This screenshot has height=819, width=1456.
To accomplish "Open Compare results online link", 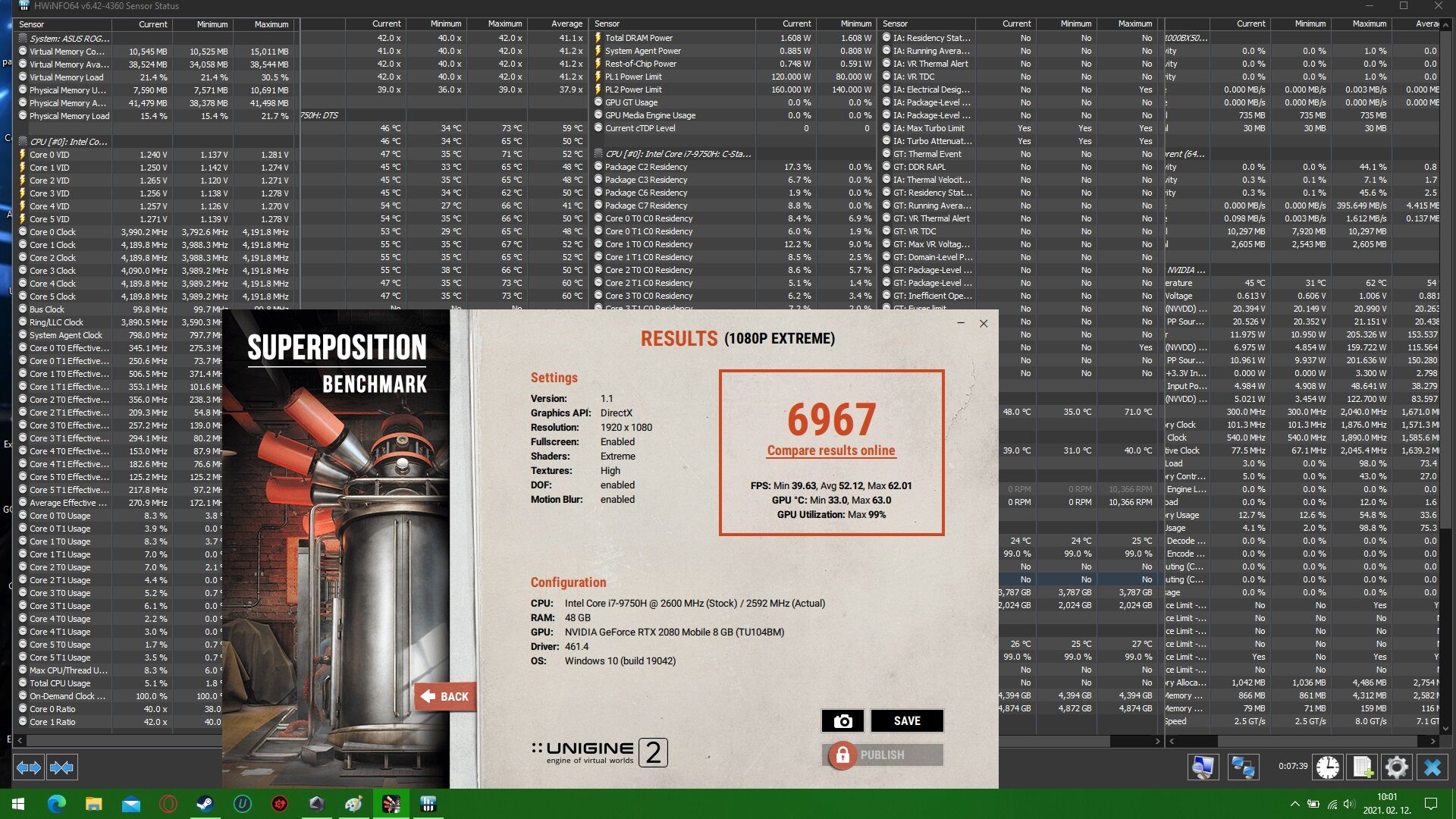I will (x=831, y=450).
